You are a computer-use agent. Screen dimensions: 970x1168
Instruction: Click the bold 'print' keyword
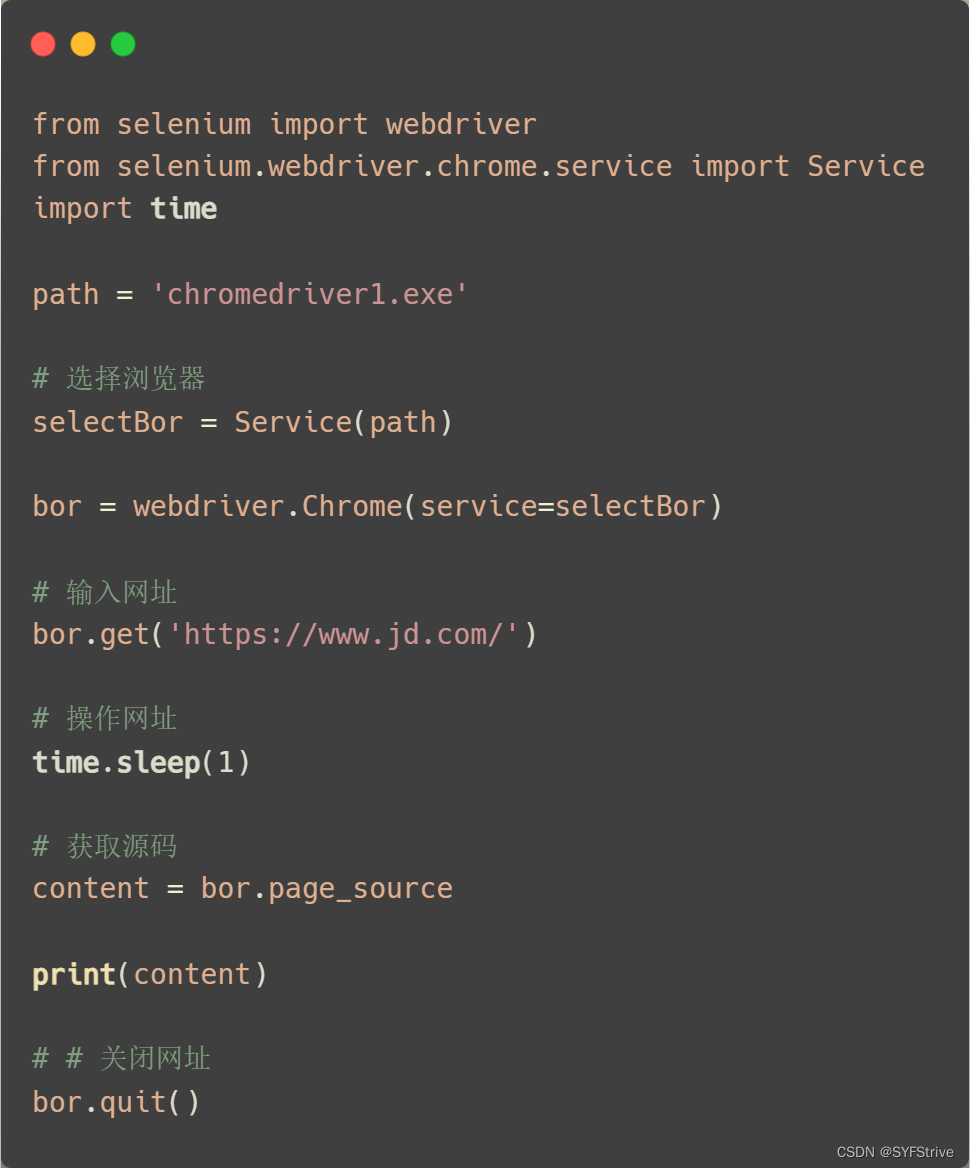74,974
